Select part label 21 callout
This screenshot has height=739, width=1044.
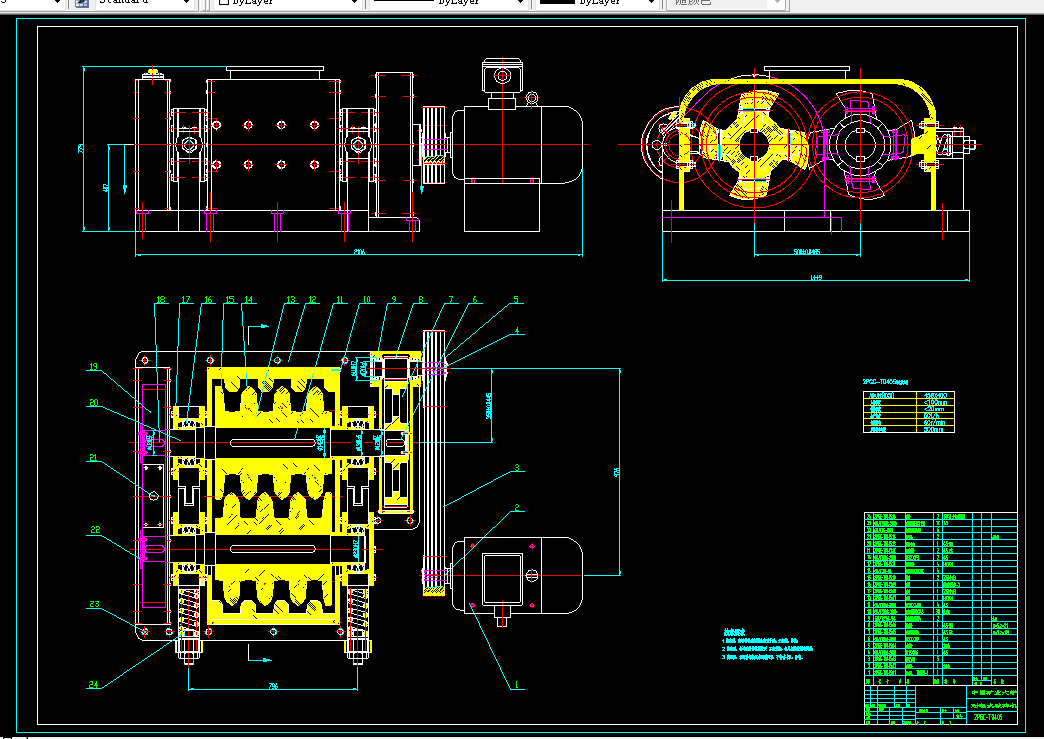click(x=93, y=457)
